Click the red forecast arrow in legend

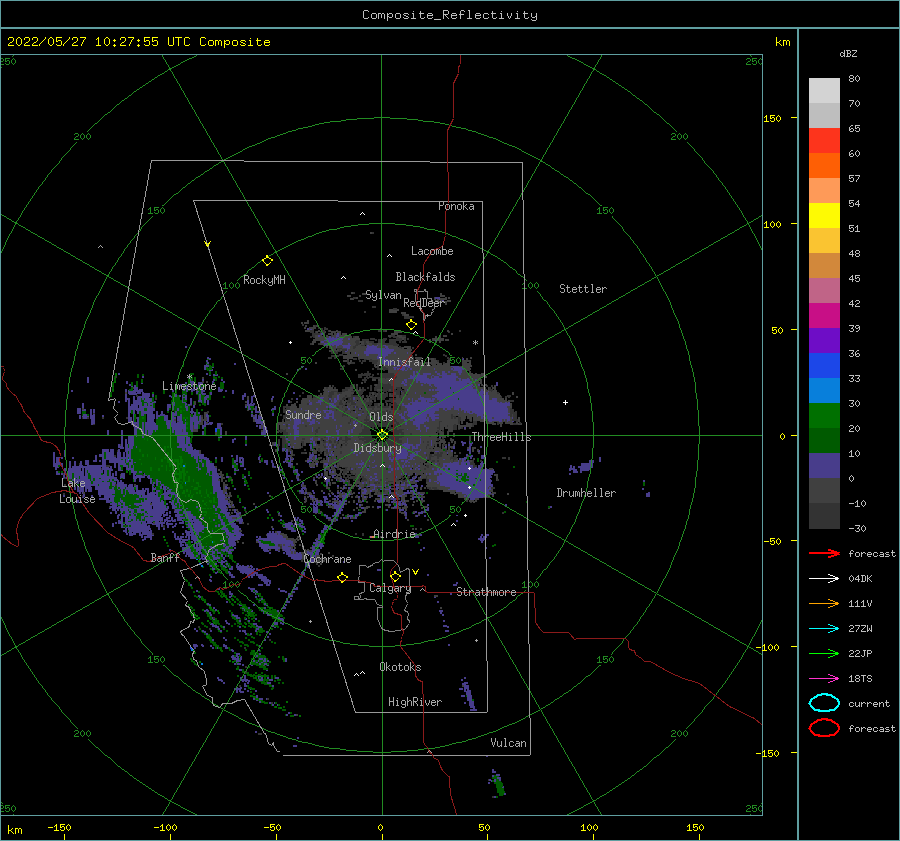[x=824, y=553]
